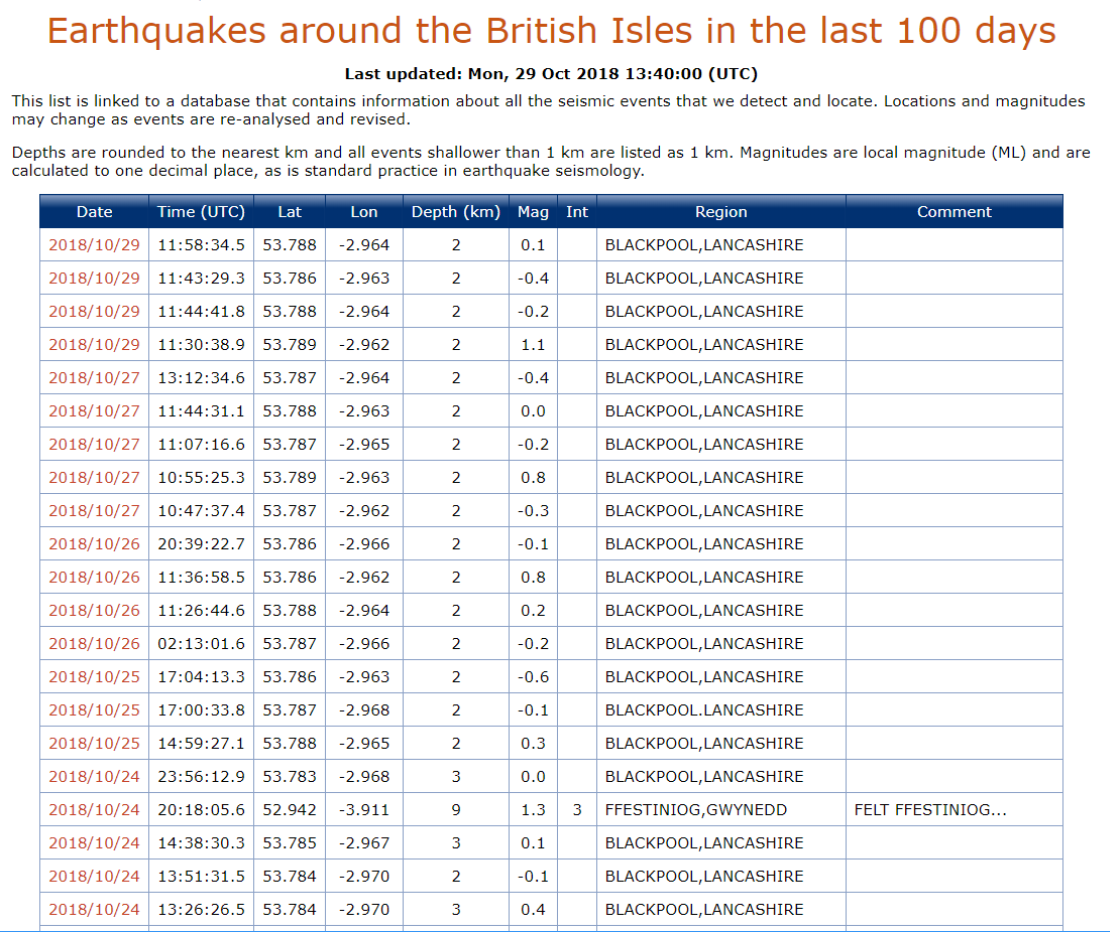The height and width of the screenshot is (932, 1110).
Task: Click the Mag column header
Action: click(x=533, y=212)
